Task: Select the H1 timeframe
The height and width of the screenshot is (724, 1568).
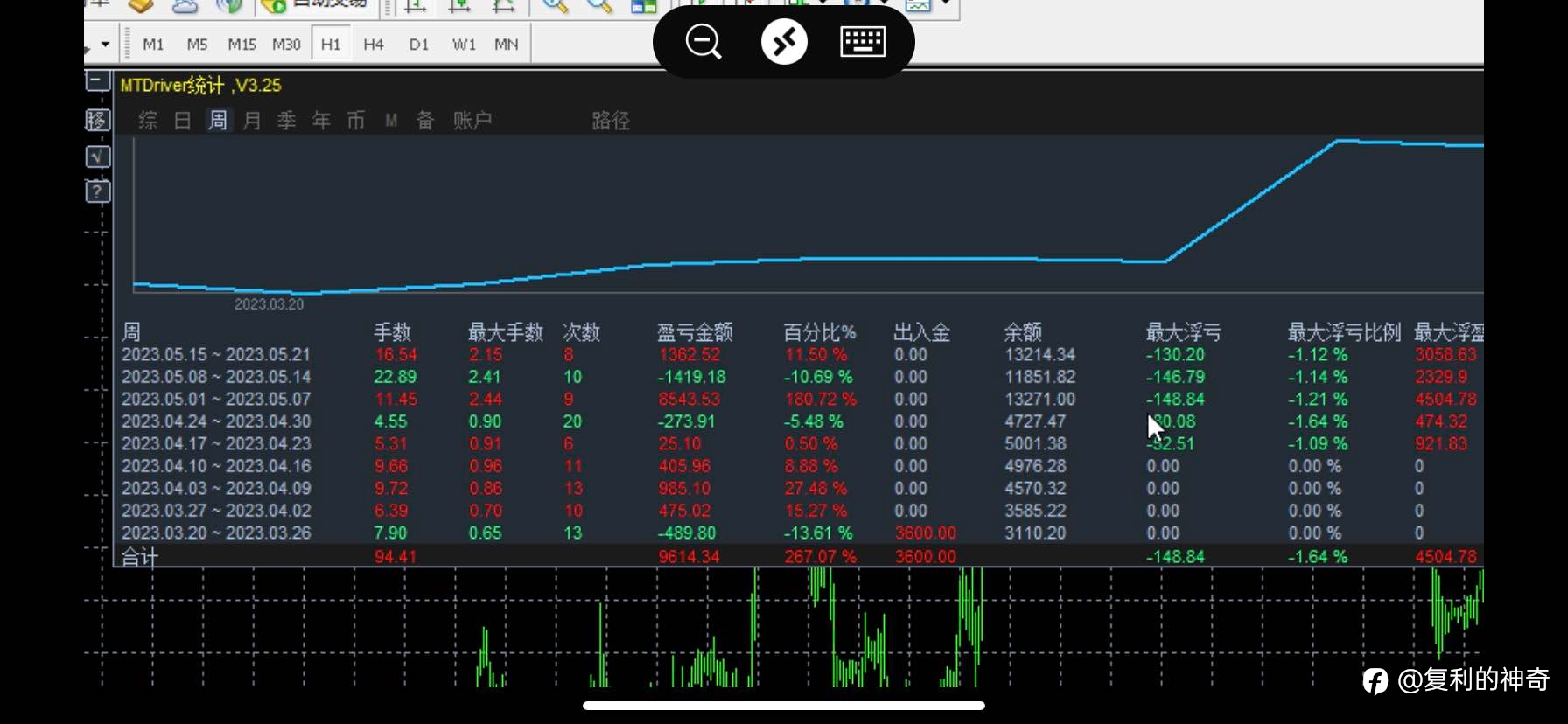Action: point(331,44)
